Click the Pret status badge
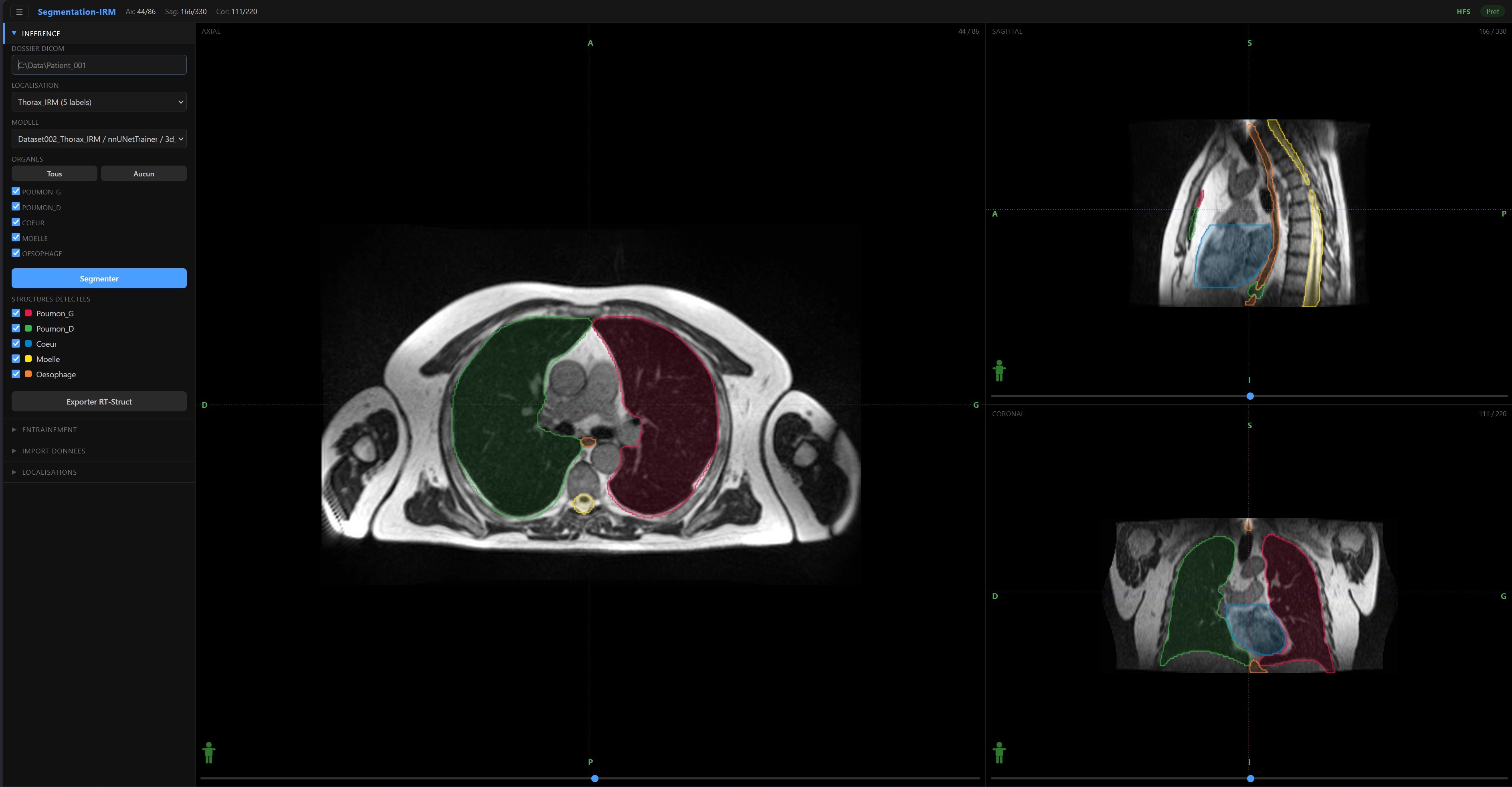This screenshot has height=787, width=1512. 1492,12
